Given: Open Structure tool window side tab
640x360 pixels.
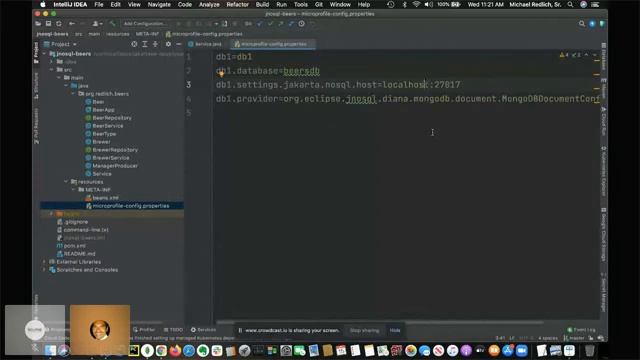Looking at the screenshot, I should coord(36,86).
